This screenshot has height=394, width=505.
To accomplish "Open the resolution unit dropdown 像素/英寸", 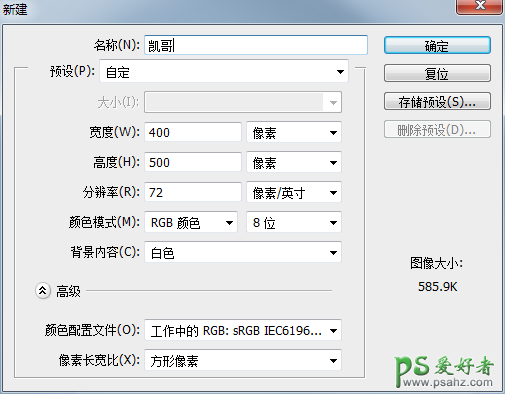I will click(294, 192).
